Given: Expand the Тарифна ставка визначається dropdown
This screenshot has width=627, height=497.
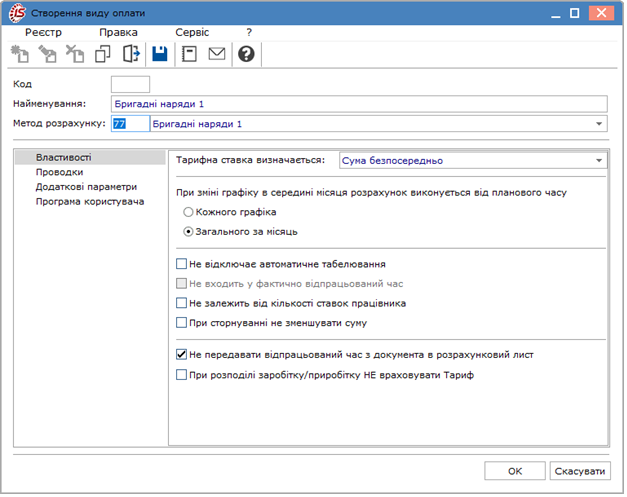Looking at the screenshot, I should (x=601, y=161).
